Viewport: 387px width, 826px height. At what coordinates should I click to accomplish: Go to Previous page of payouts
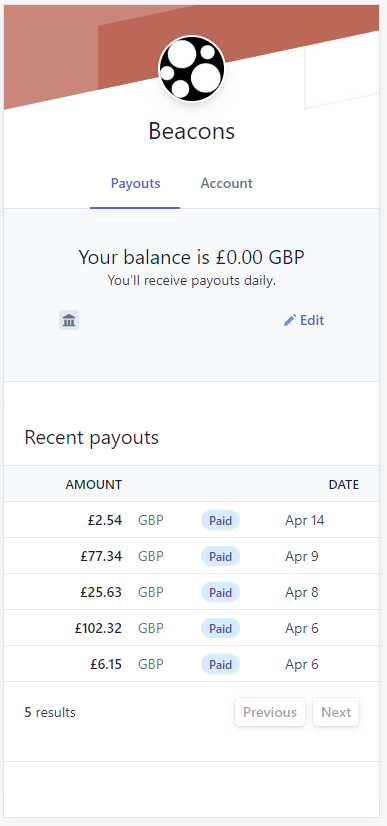point(270,712)
